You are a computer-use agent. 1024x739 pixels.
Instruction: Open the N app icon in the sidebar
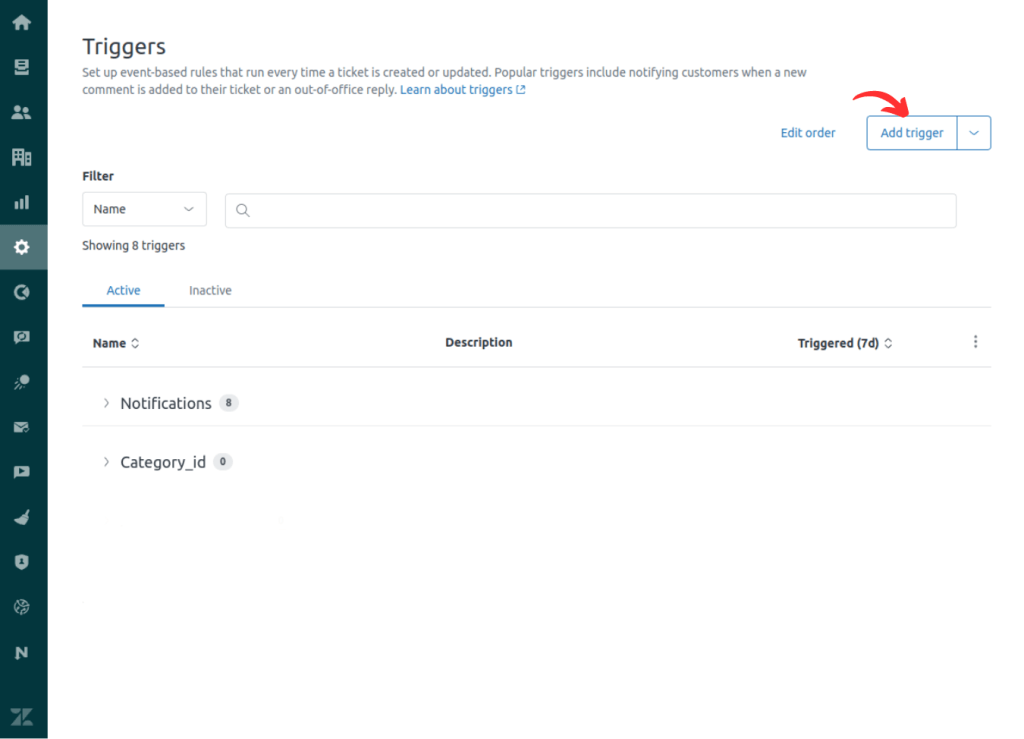22,653
